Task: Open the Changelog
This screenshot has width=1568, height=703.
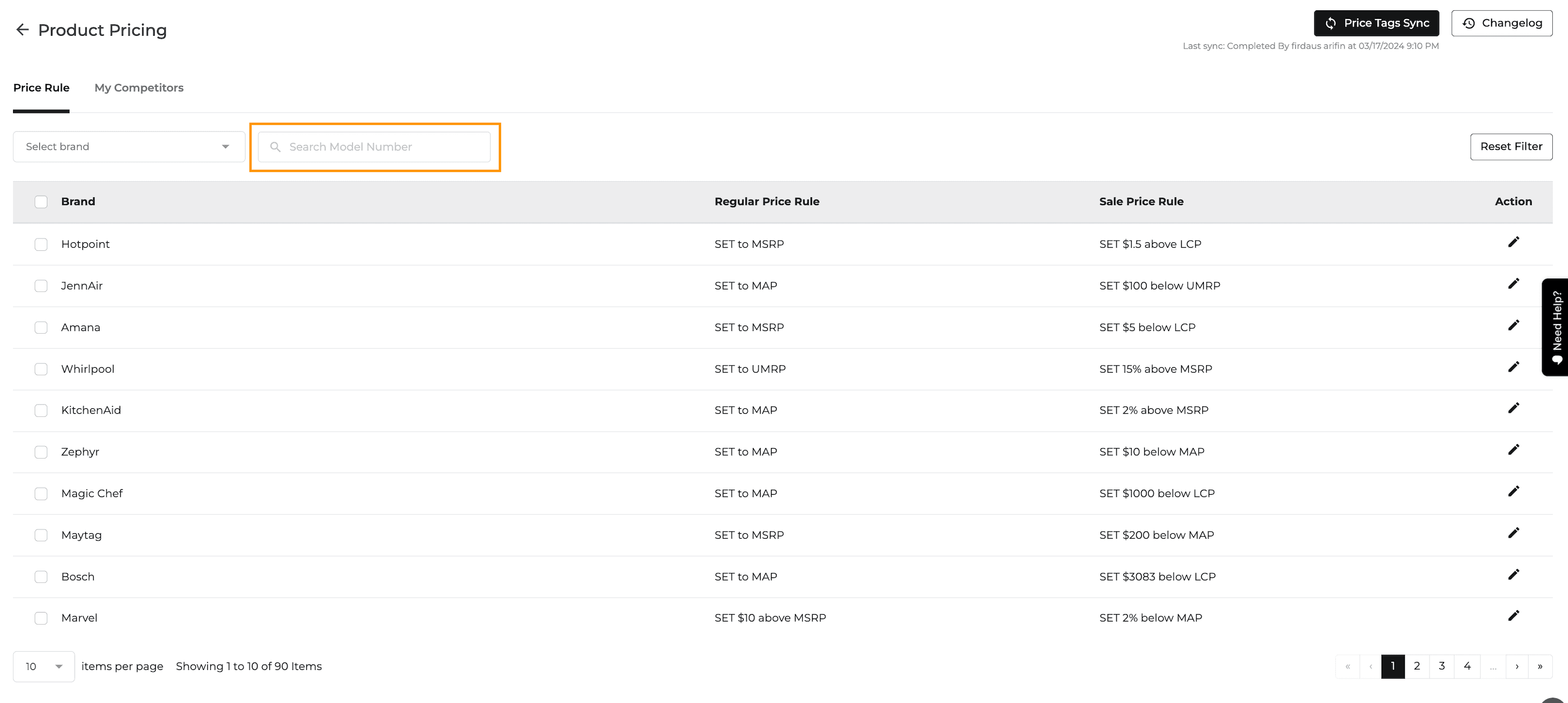Action: [x=1501, y=23]
